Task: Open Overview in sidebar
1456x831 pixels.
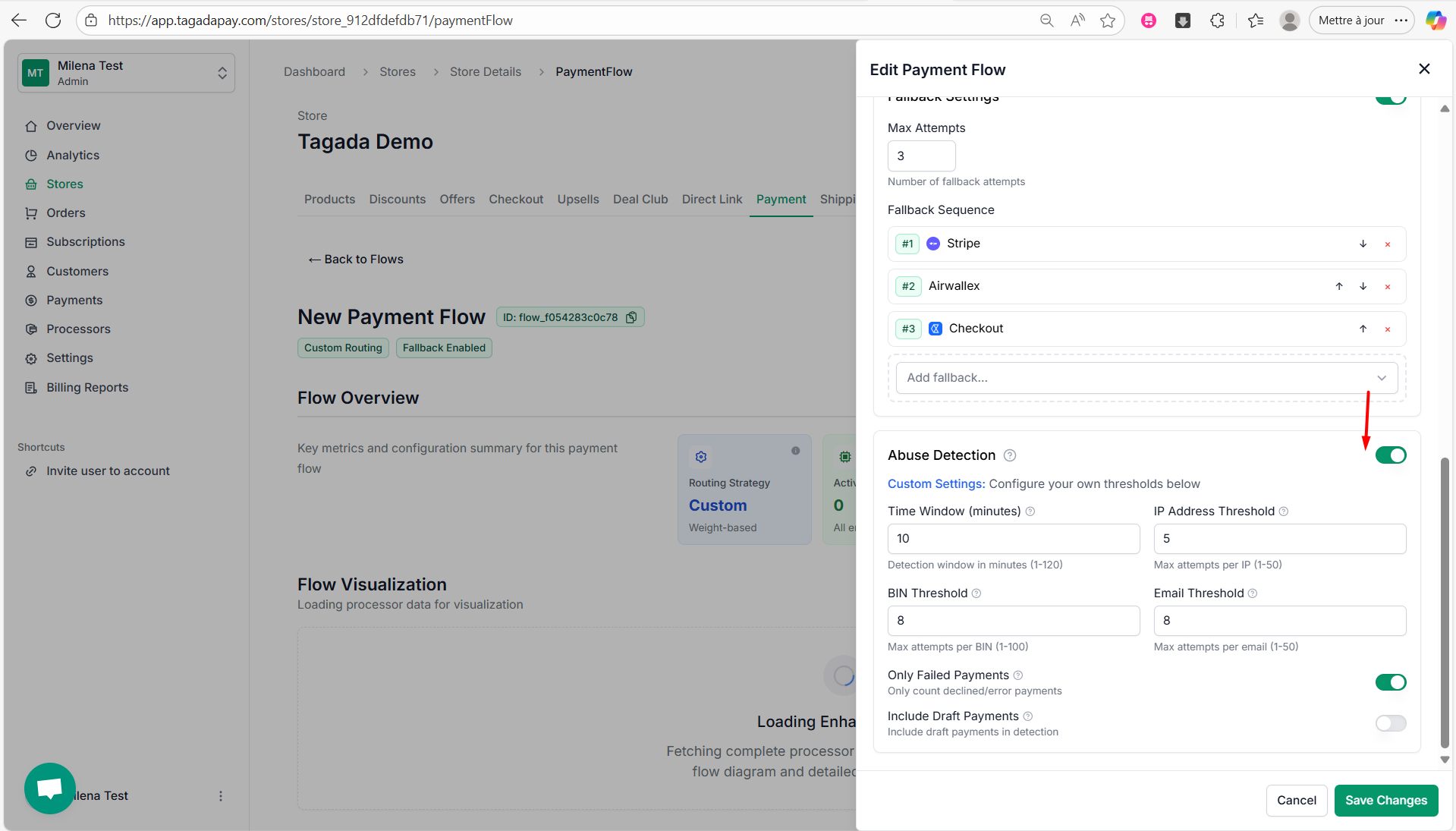Action: (x=73, y=126)
